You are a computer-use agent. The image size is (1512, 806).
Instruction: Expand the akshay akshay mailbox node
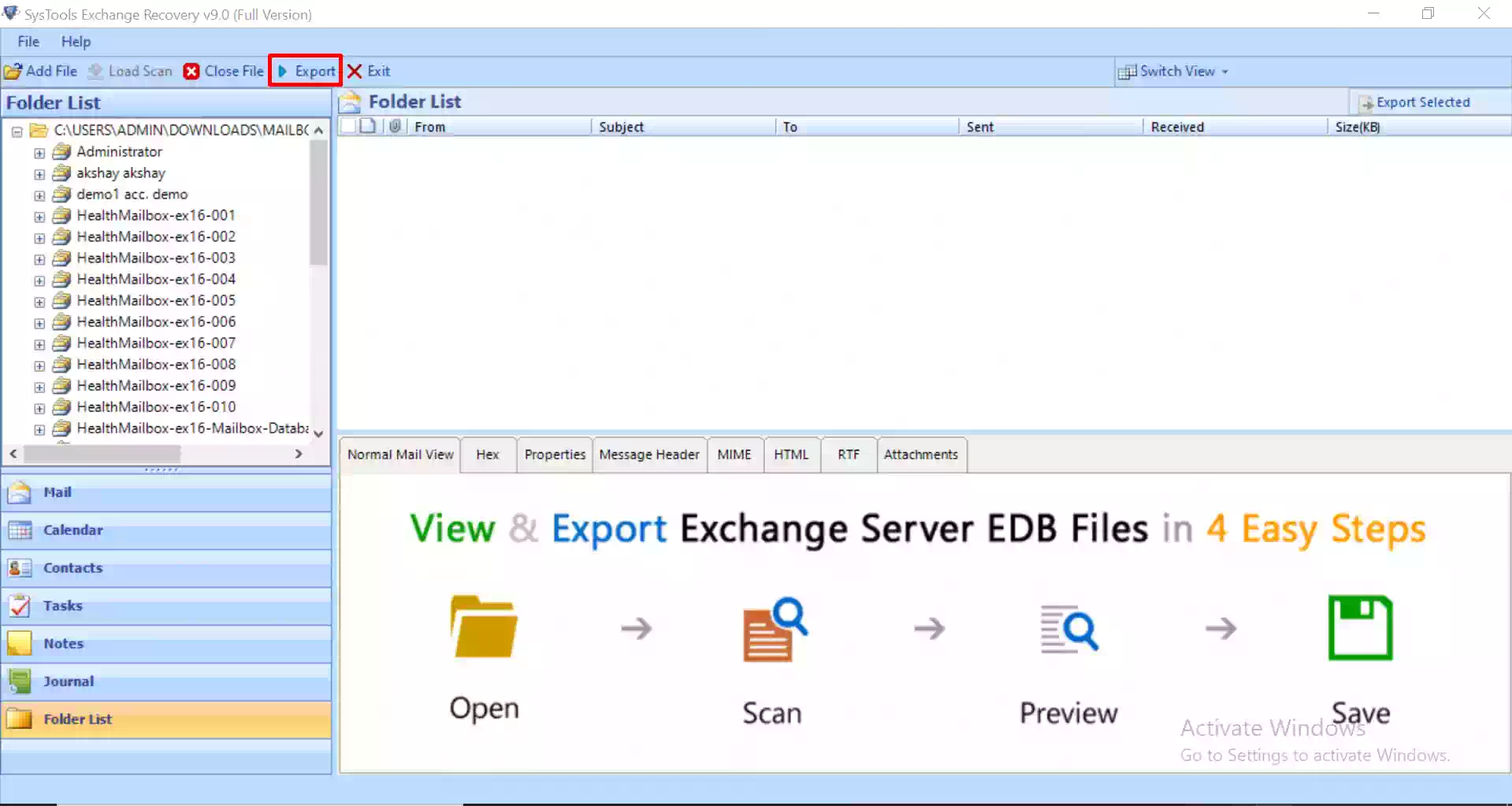pos(39,174)
